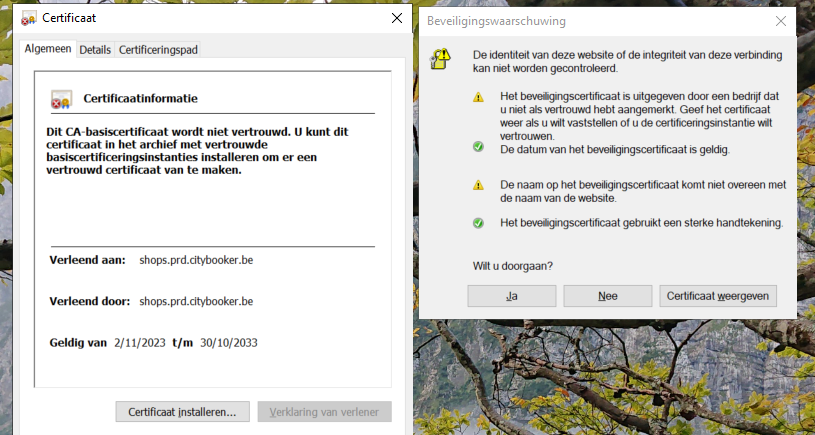This screenshot has height=435, width=815.
Task: Click warning icon beside untrusted company message
Action: [x=478, y=97]
